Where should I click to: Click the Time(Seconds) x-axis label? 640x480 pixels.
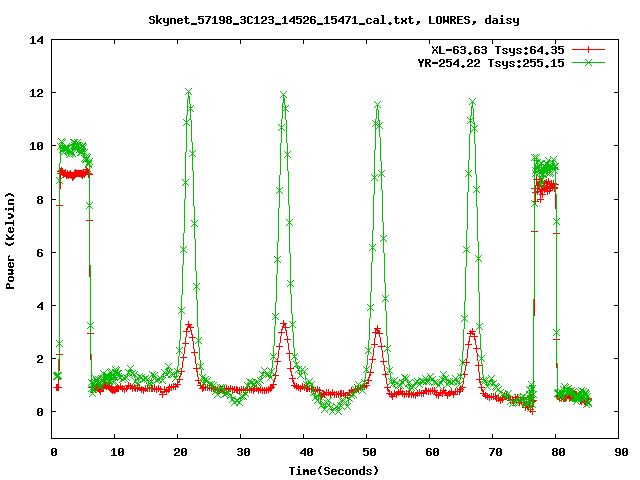click(x=333, y=471)
